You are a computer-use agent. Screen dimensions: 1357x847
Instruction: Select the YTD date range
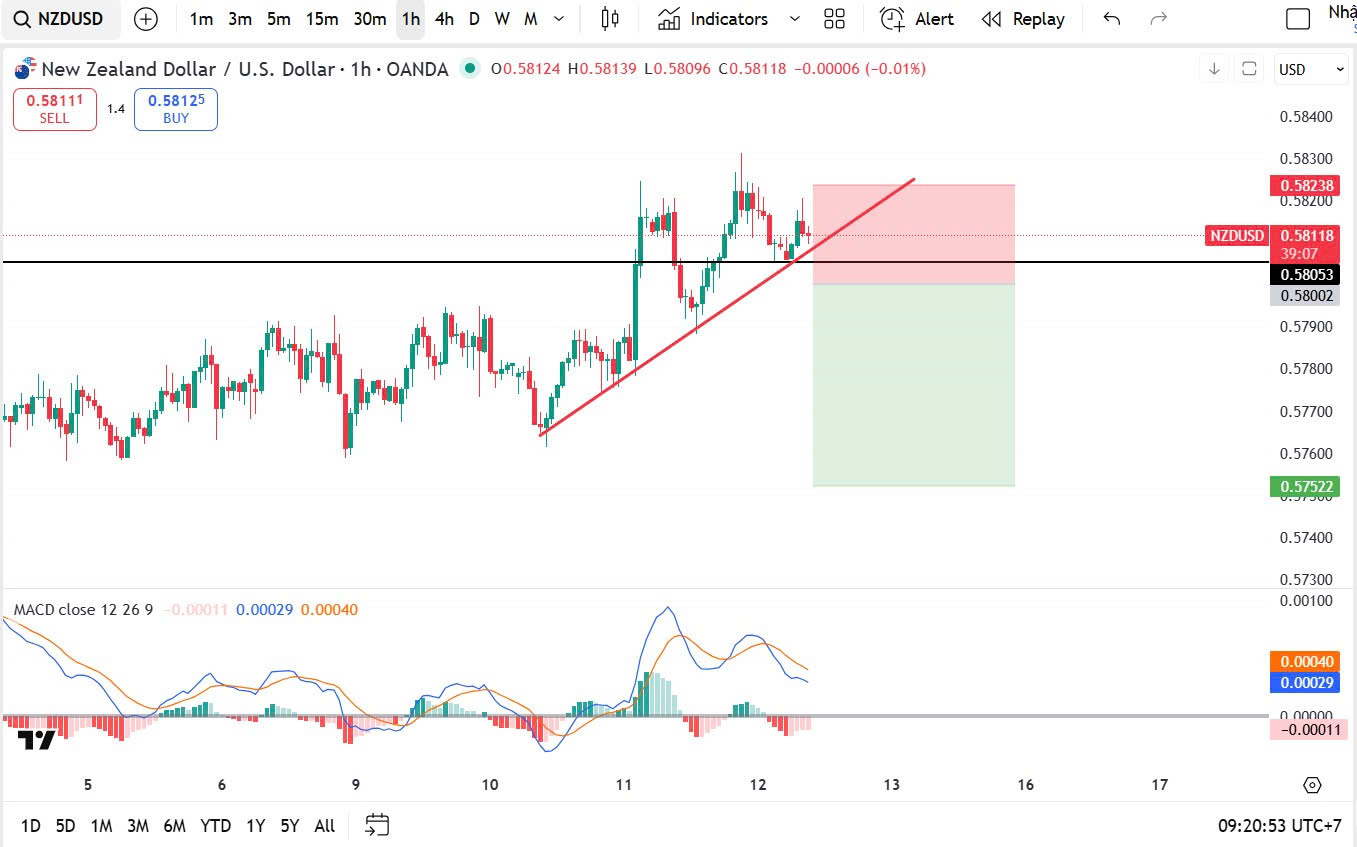coord(215,825)
